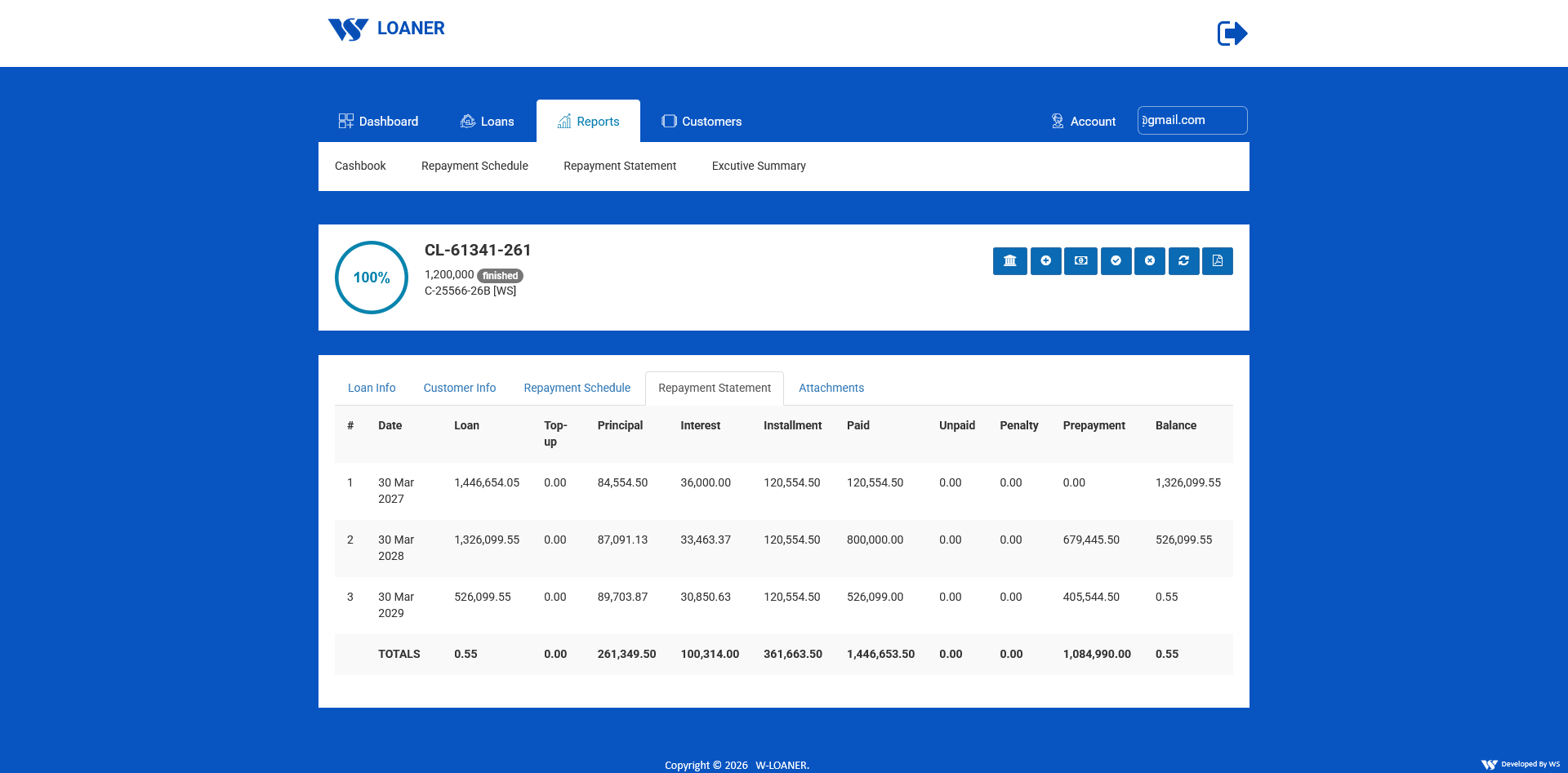The image size is (1568, 773).
Task: Click customer code C-25566-26B [WS]
Action: (470, 291)
